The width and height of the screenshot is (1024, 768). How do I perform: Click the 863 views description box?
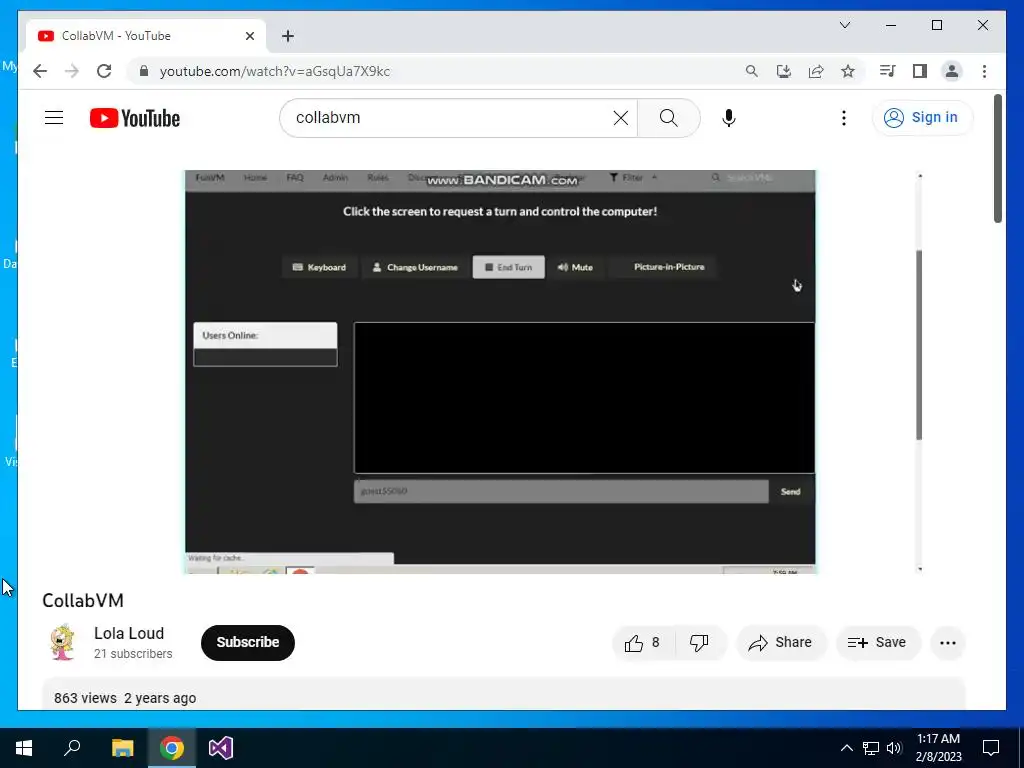pyautogui.click(x=504, y=694)
